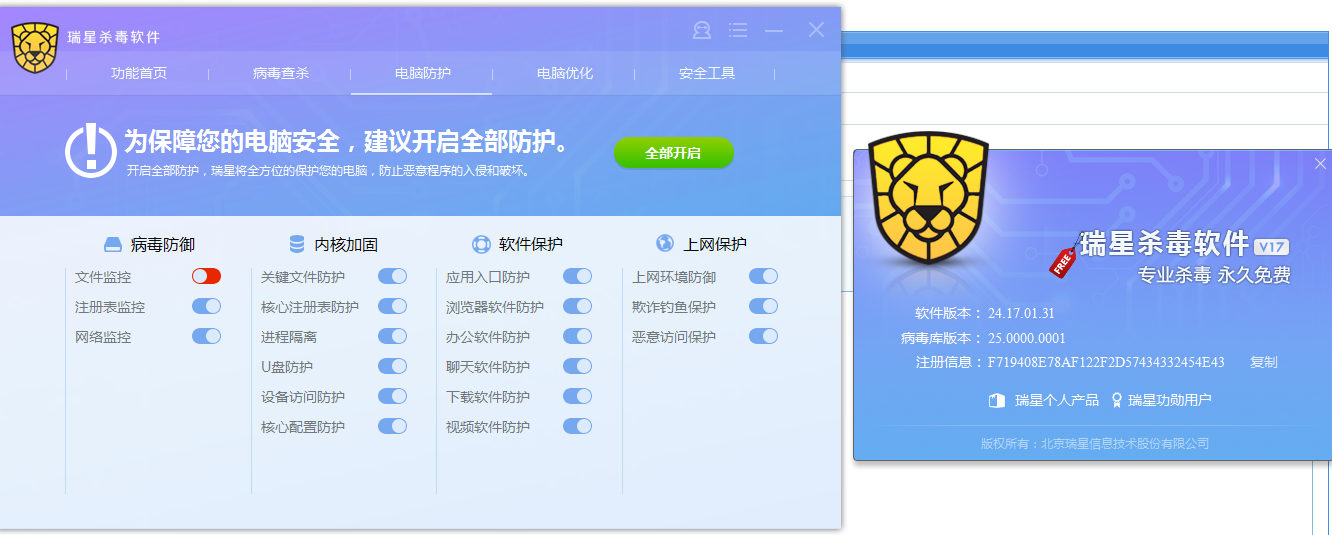Click software version 24.17.01.31
This screenshot has height=535, width=1332.
(x=1021, y=314)
